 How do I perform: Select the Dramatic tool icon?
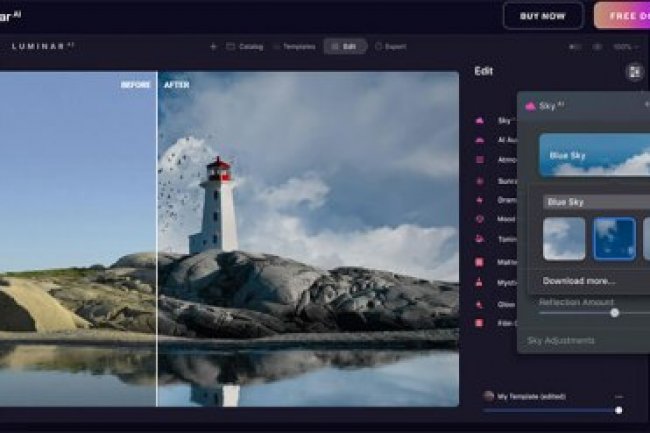[x=481, y=200]
